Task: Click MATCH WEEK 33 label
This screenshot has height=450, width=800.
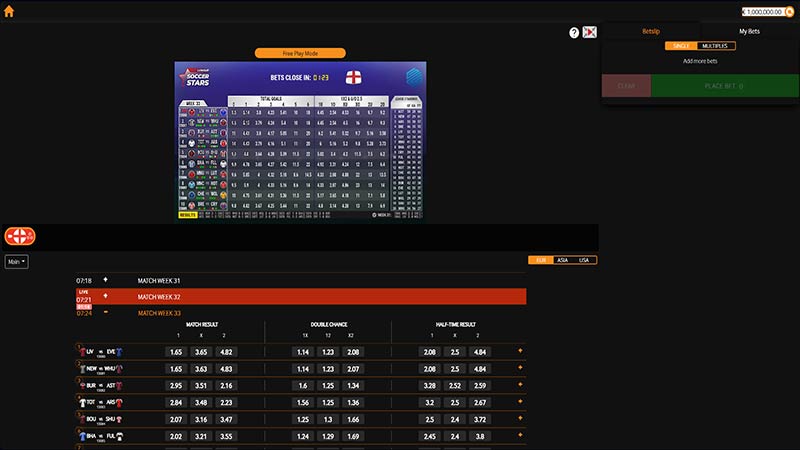Action: point(159,313)
